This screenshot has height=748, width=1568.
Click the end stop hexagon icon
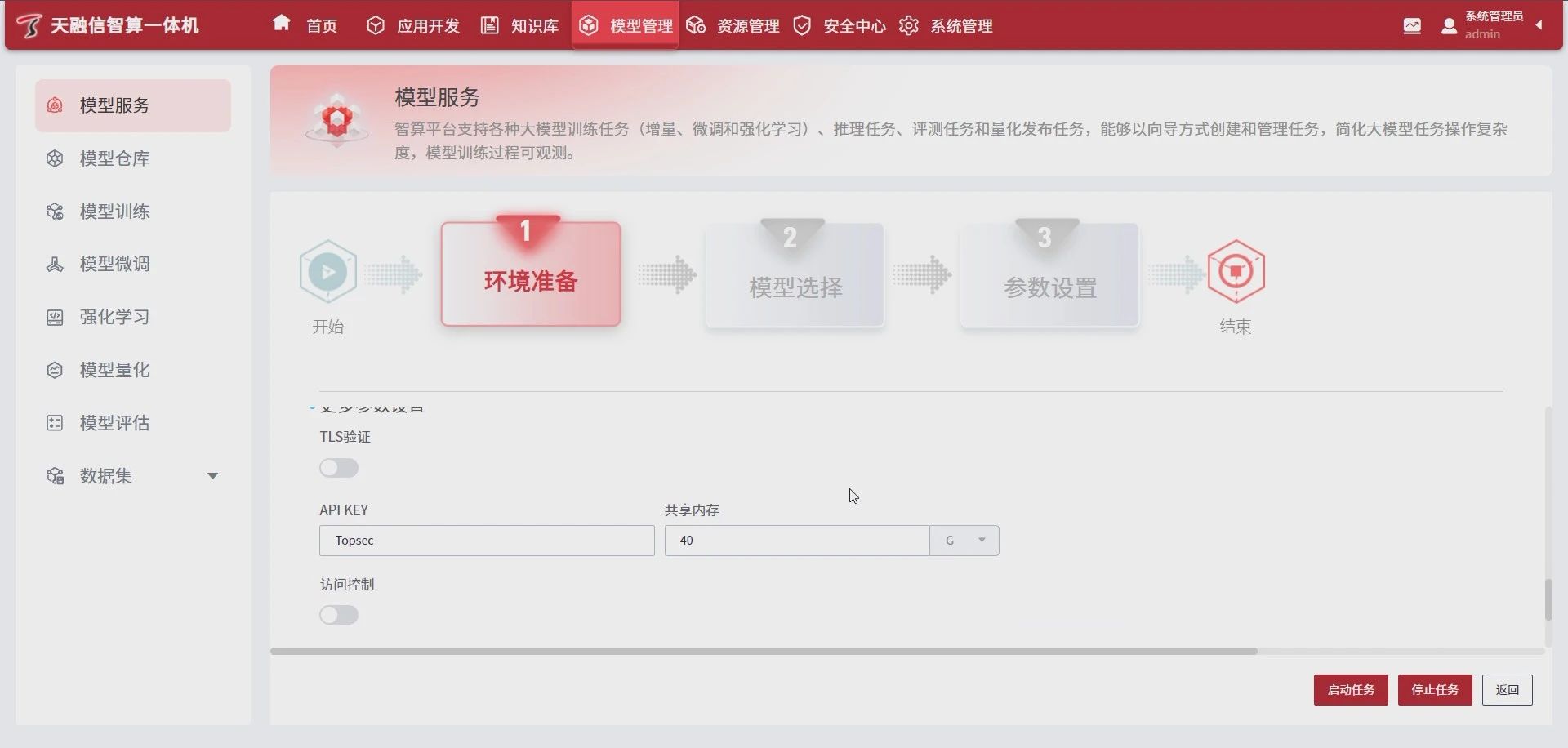click(1236, 272)
